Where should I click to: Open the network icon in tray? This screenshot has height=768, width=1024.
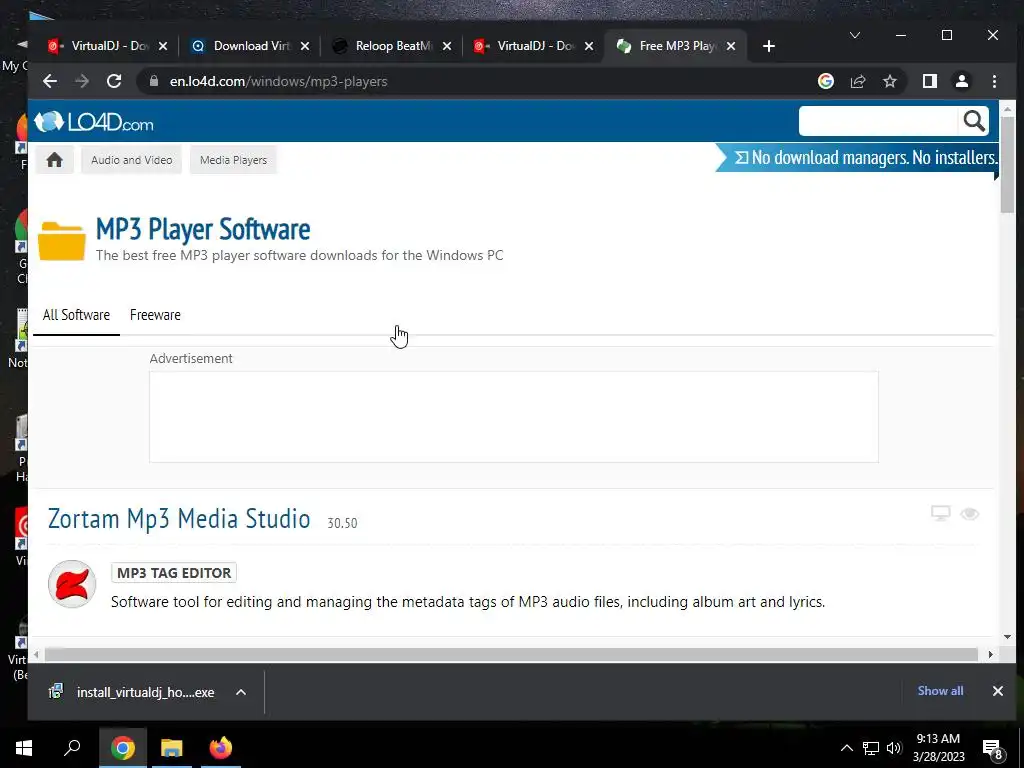click(x=871, y=748)
